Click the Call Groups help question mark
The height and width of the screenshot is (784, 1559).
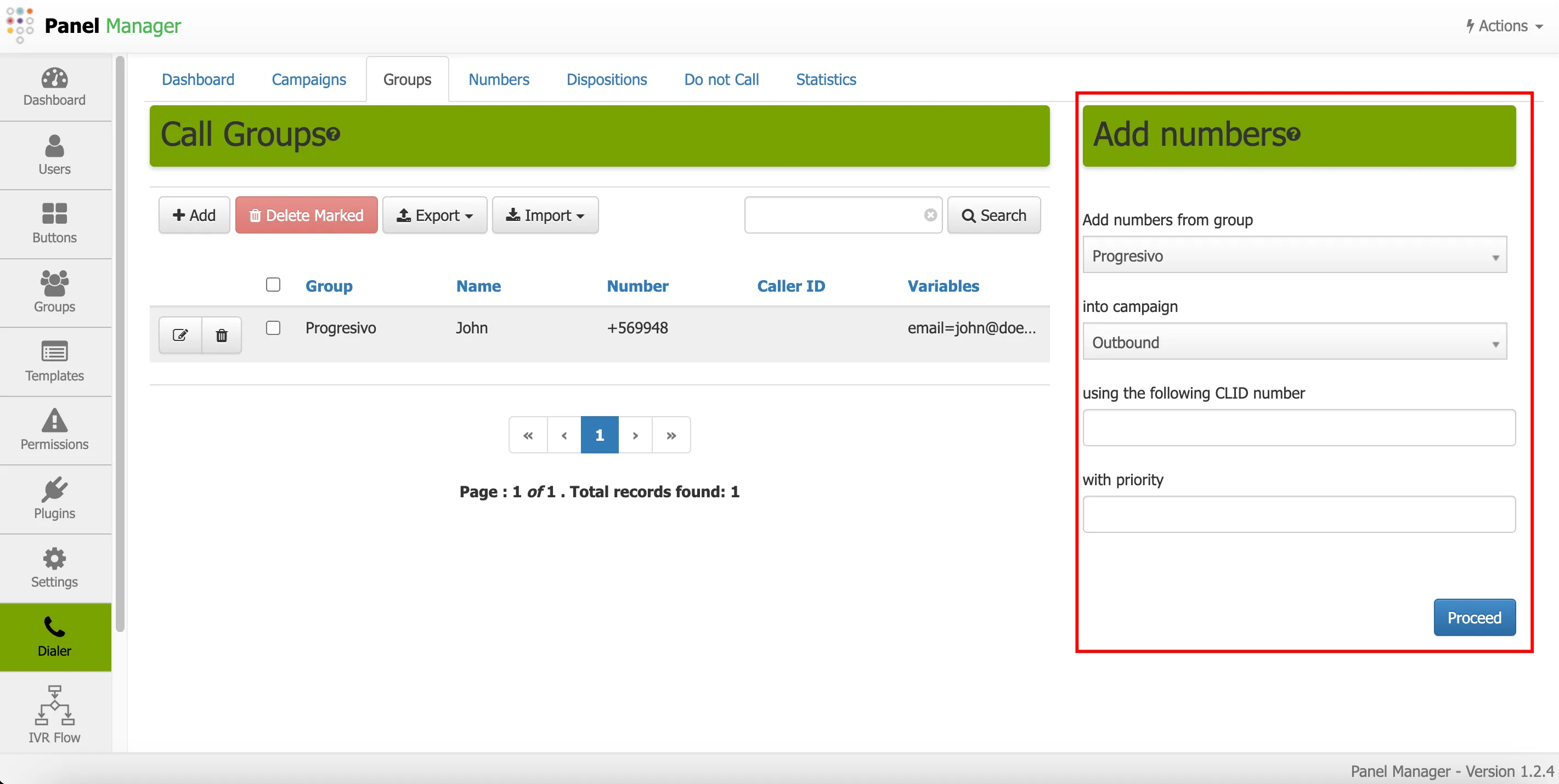click(334, 135)
